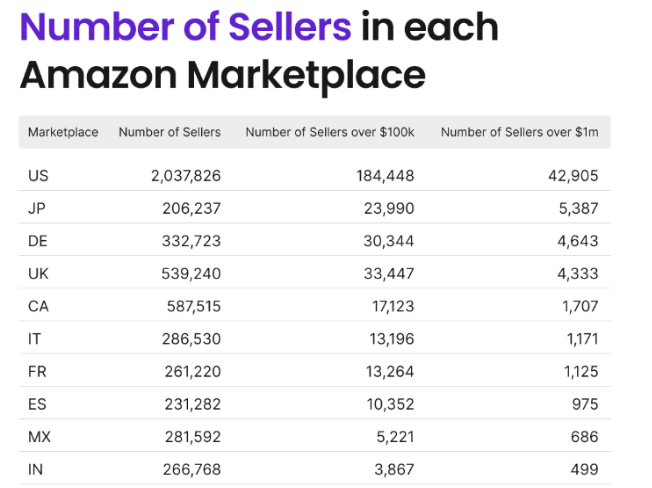Screen dimensions: 652x488
Task: Click the 23,990 value in JP row
Action: pos(388,209)
